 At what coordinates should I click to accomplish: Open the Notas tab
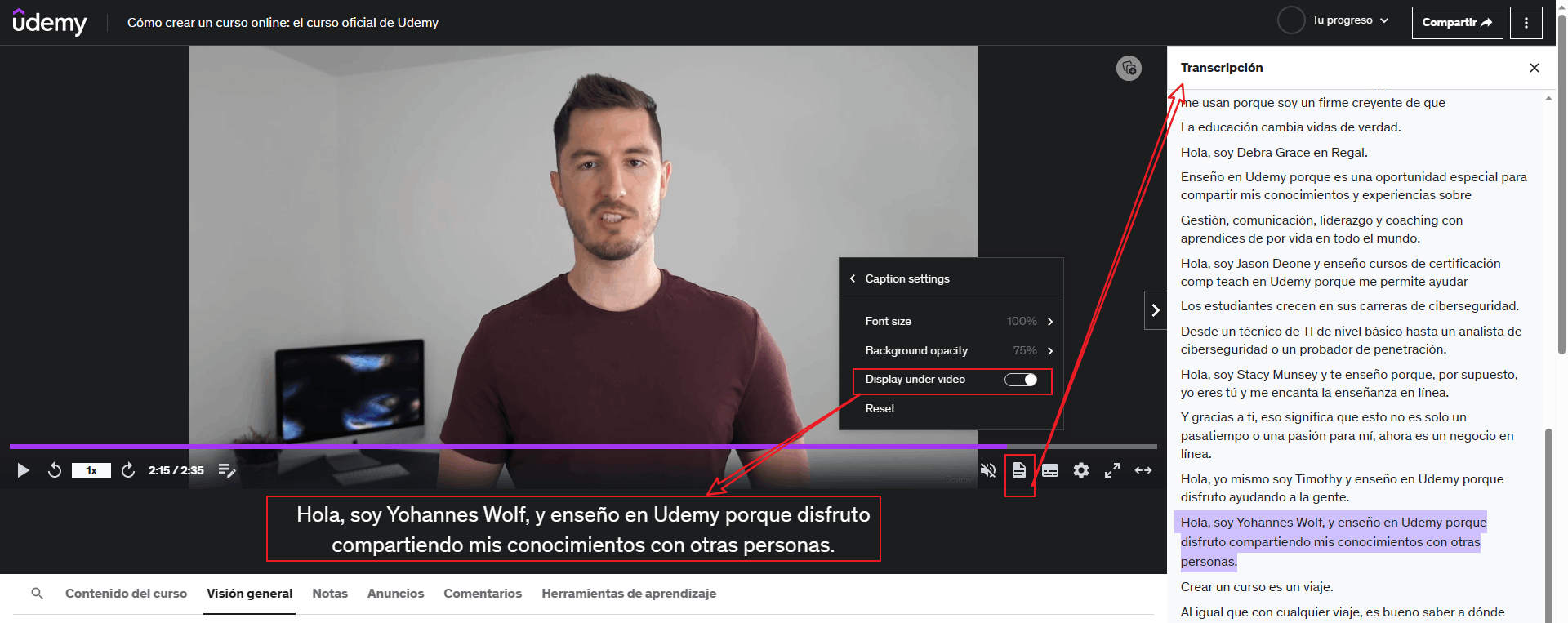click(330, 594)
